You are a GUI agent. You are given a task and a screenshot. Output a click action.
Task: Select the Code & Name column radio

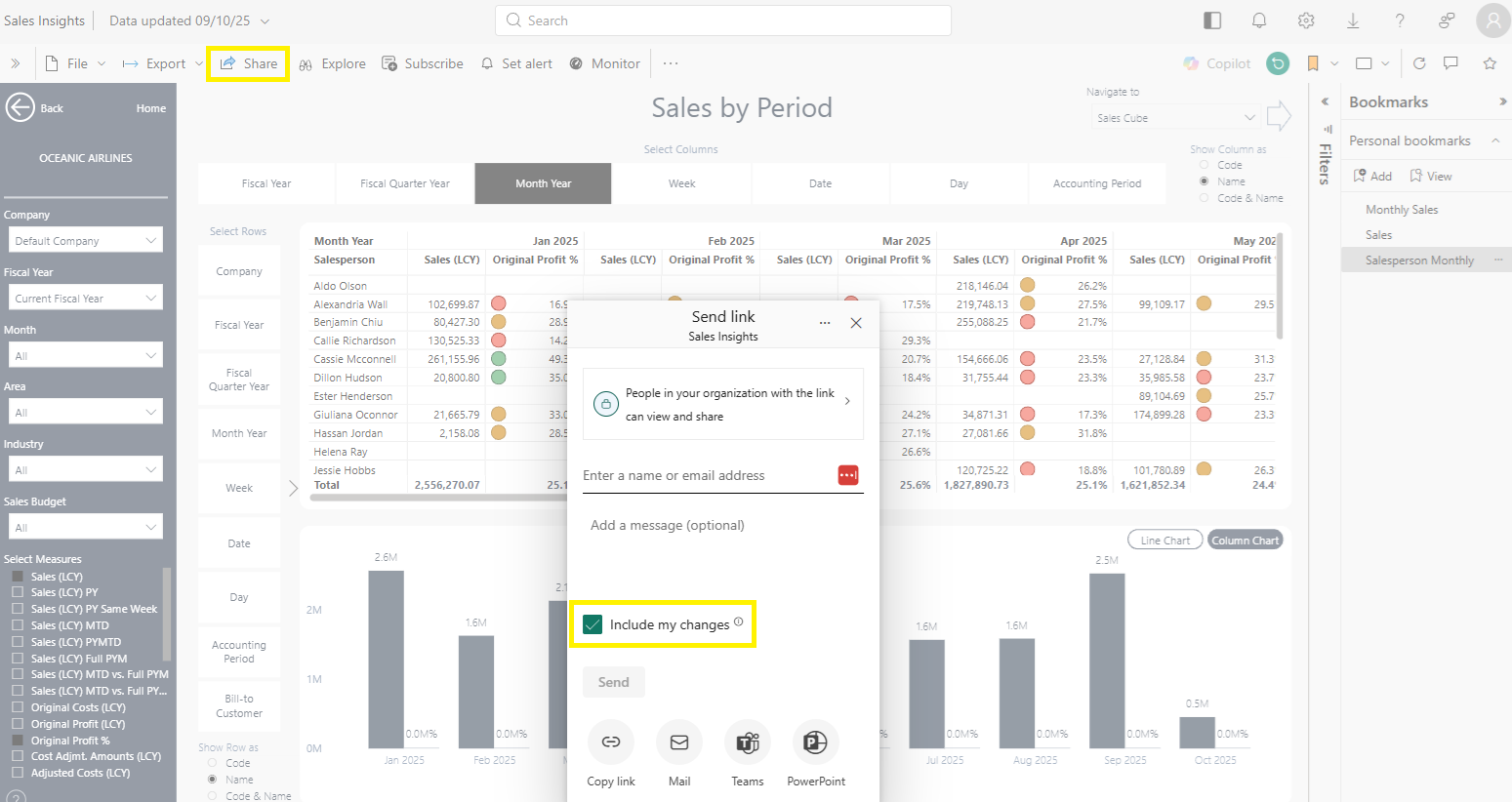(1204, 198)
